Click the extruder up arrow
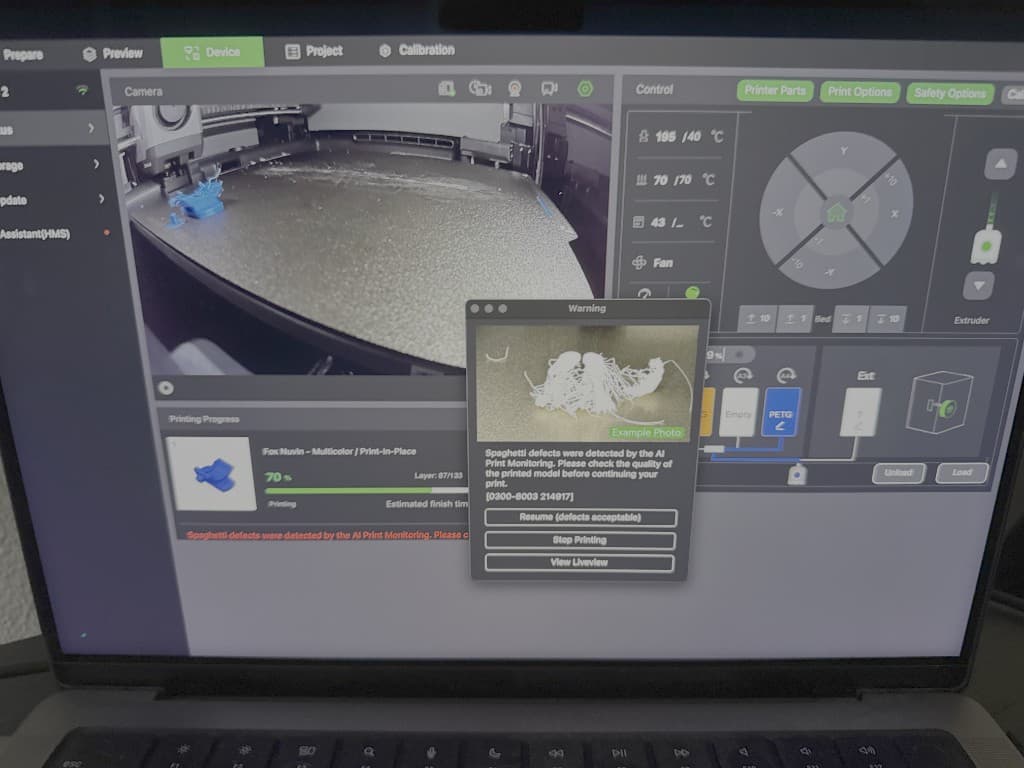The width and height of the screenshot is (1024, 768). (x=1000, y=164)
